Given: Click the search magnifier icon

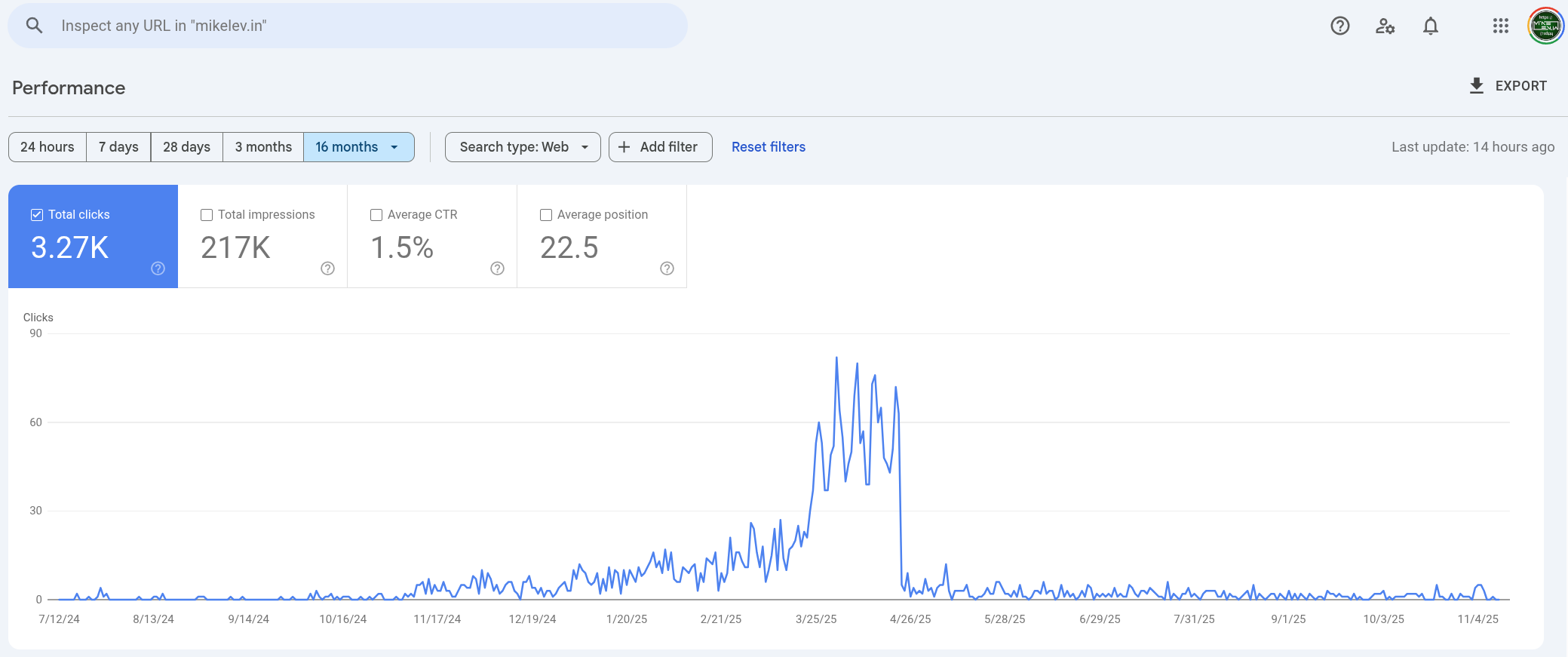Looking at the screenshot, I should coord(34,26).
